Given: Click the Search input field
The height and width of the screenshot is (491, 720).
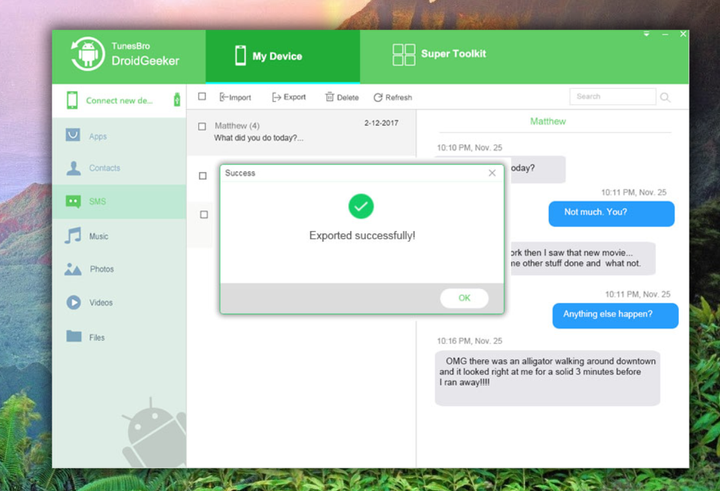Looking at the screenshot, I should (613, 96).
